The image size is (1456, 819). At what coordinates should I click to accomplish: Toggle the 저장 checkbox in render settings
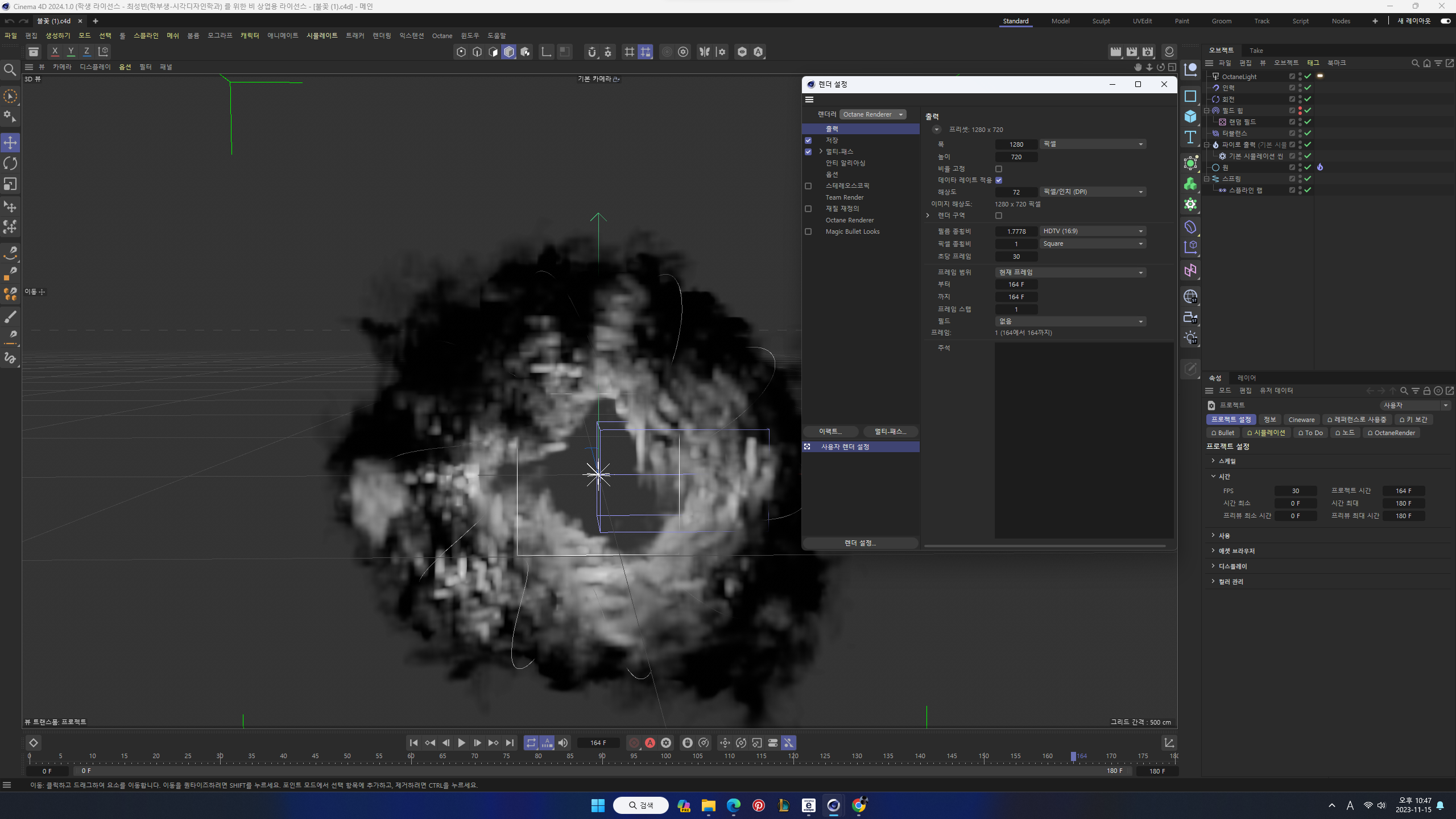(808, 140)
